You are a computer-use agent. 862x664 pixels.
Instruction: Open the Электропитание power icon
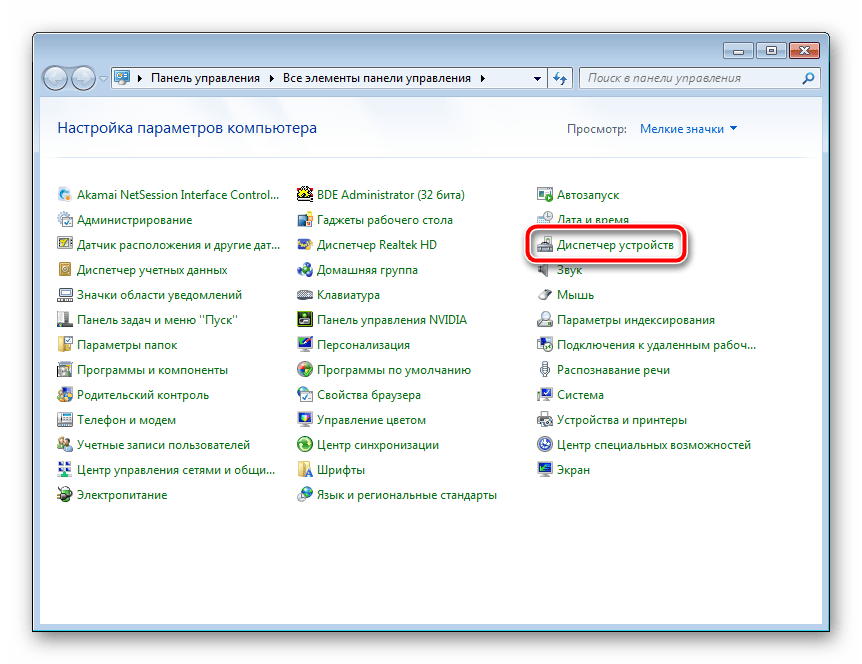[x=65, y=495]
